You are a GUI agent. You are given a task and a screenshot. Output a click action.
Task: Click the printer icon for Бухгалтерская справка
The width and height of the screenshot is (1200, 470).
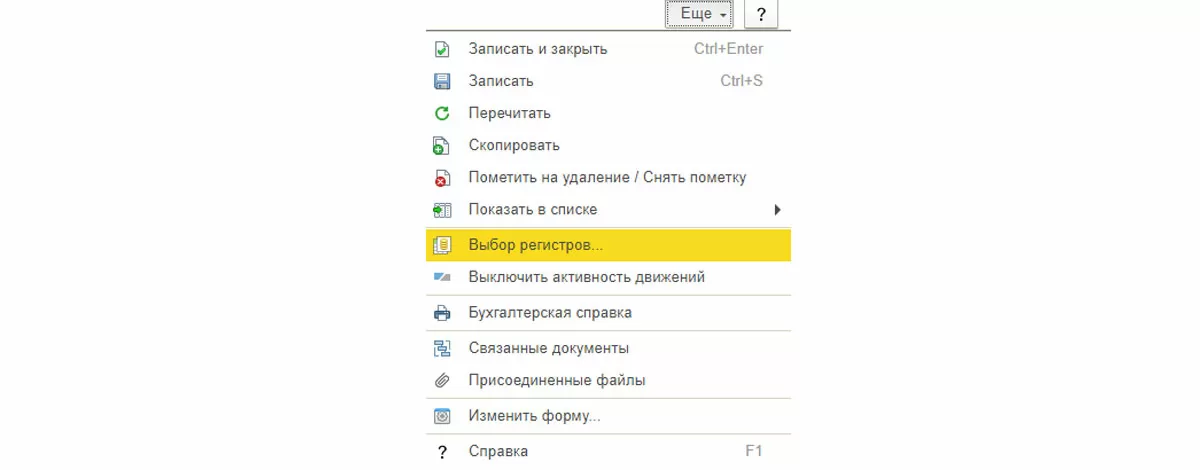442,313
